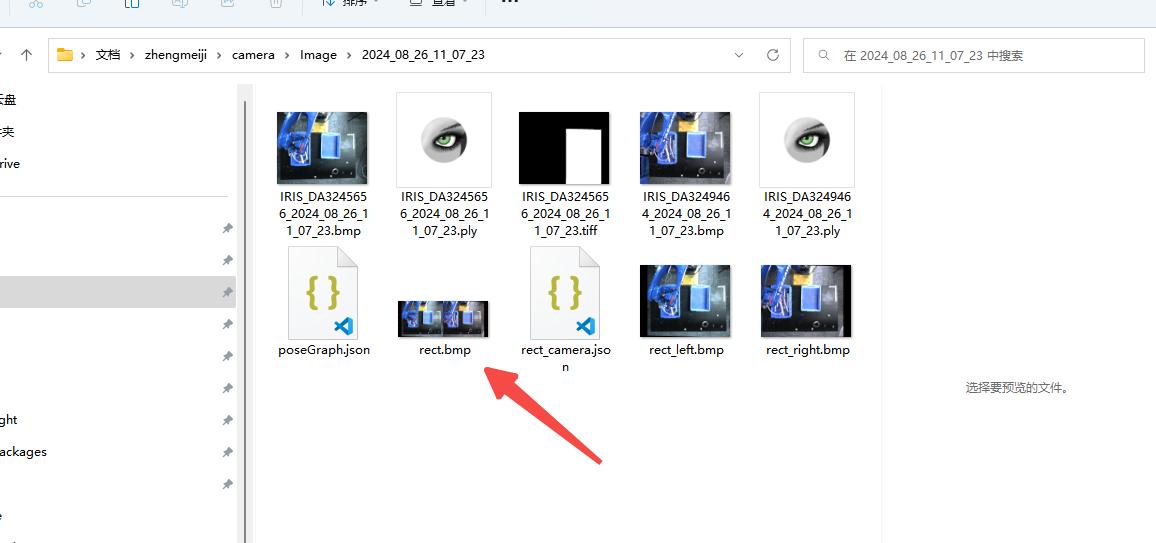This screenshot has height=543, width=1156.
Task: Navigate to the Image breadcrumb folder
Action: tap(318, 55)
